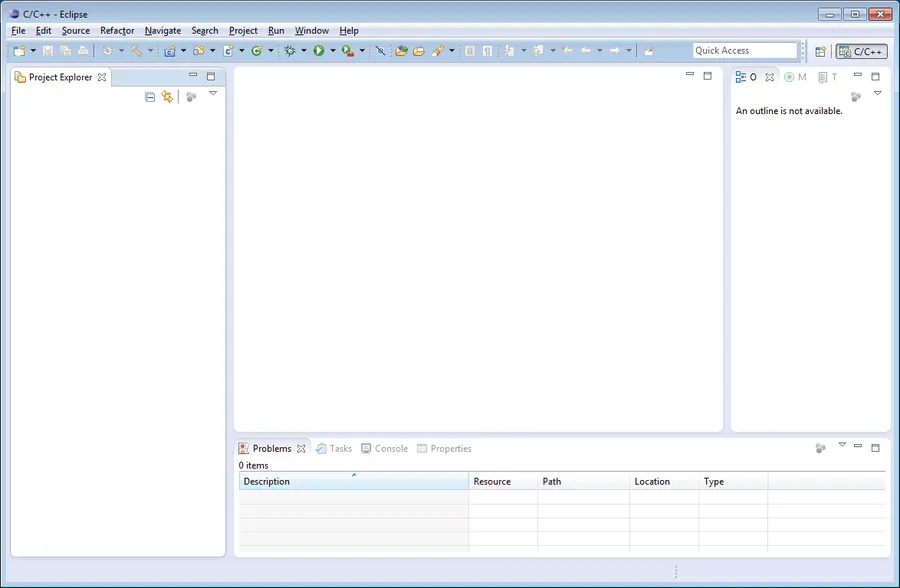Expand the Search flashlight dropdown arrow
Image resolution: width=900 pixels, height=588 pixels.
pos(452,51)
